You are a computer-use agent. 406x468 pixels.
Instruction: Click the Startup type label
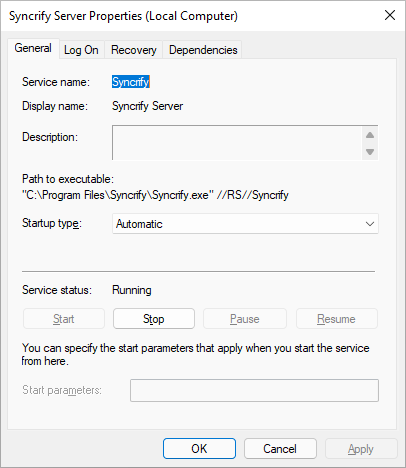click(52, 223)
